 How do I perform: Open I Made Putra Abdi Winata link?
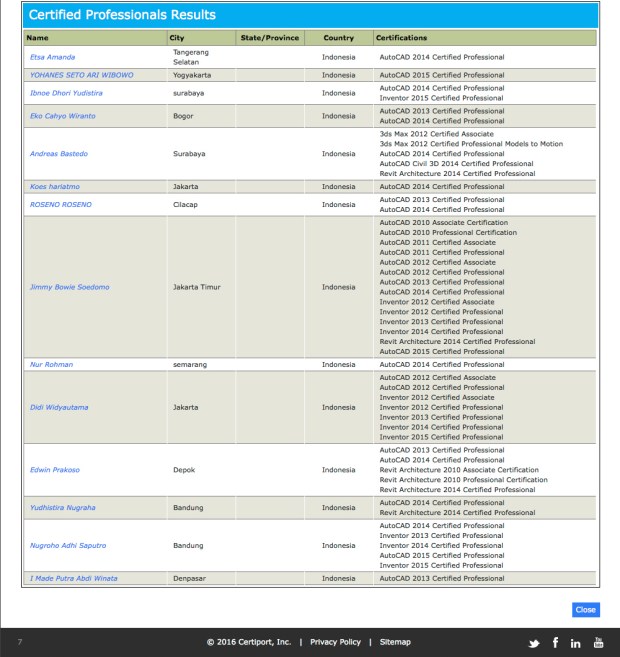75,579
